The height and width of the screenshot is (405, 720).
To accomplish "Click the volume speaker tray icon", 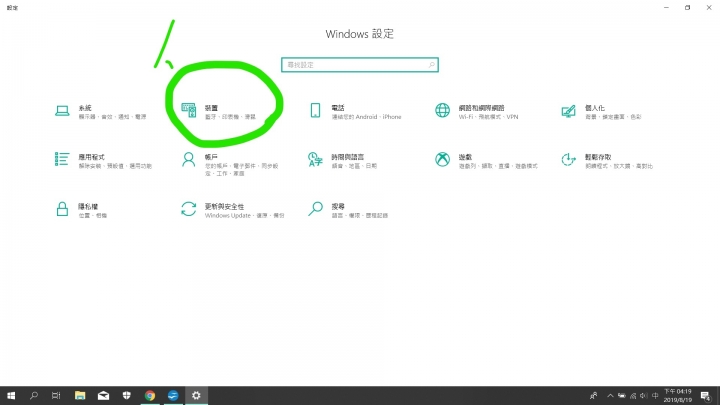I will (x=644, y=395).
